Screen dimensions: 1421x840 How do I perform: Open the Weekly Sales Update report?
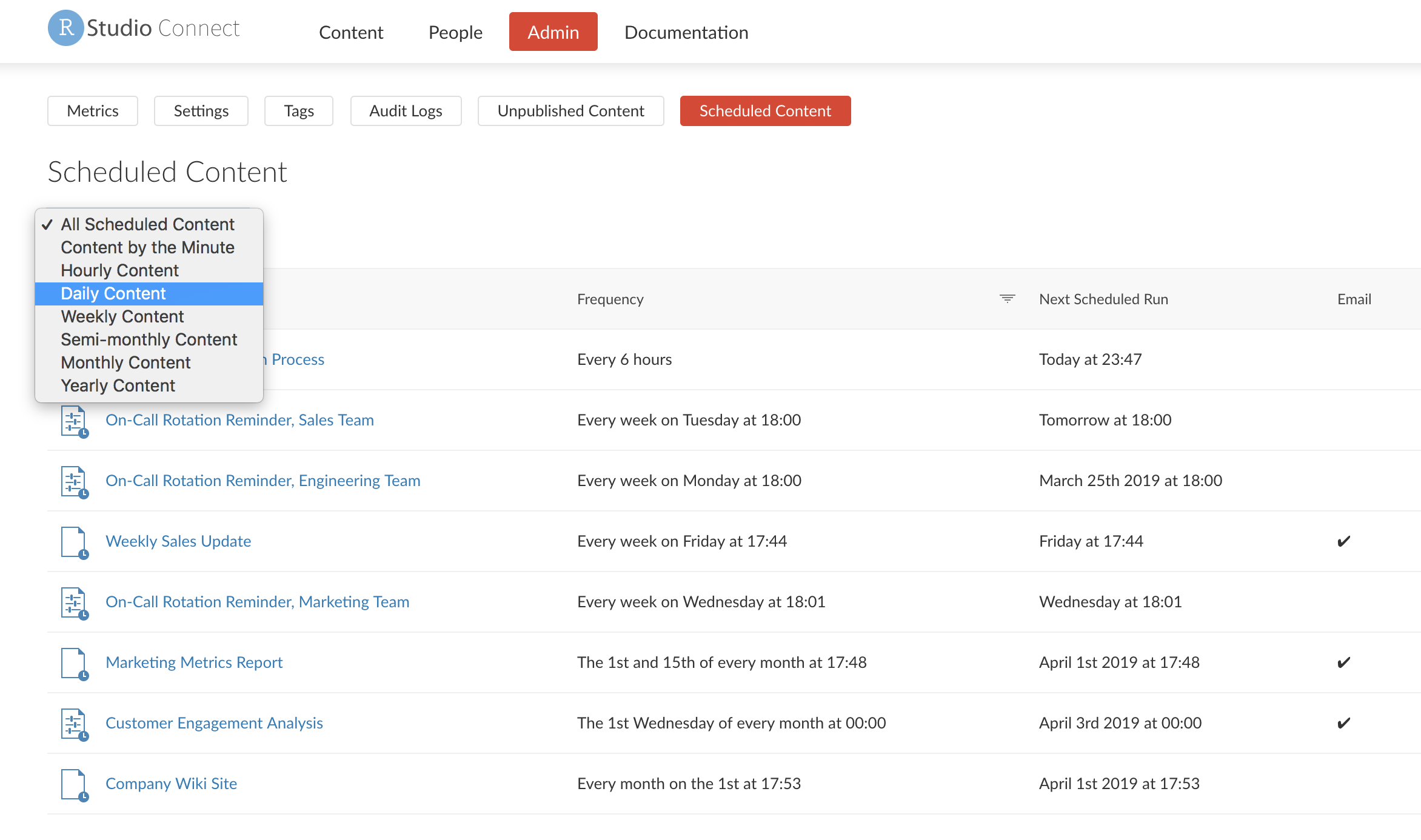[178, 541]
